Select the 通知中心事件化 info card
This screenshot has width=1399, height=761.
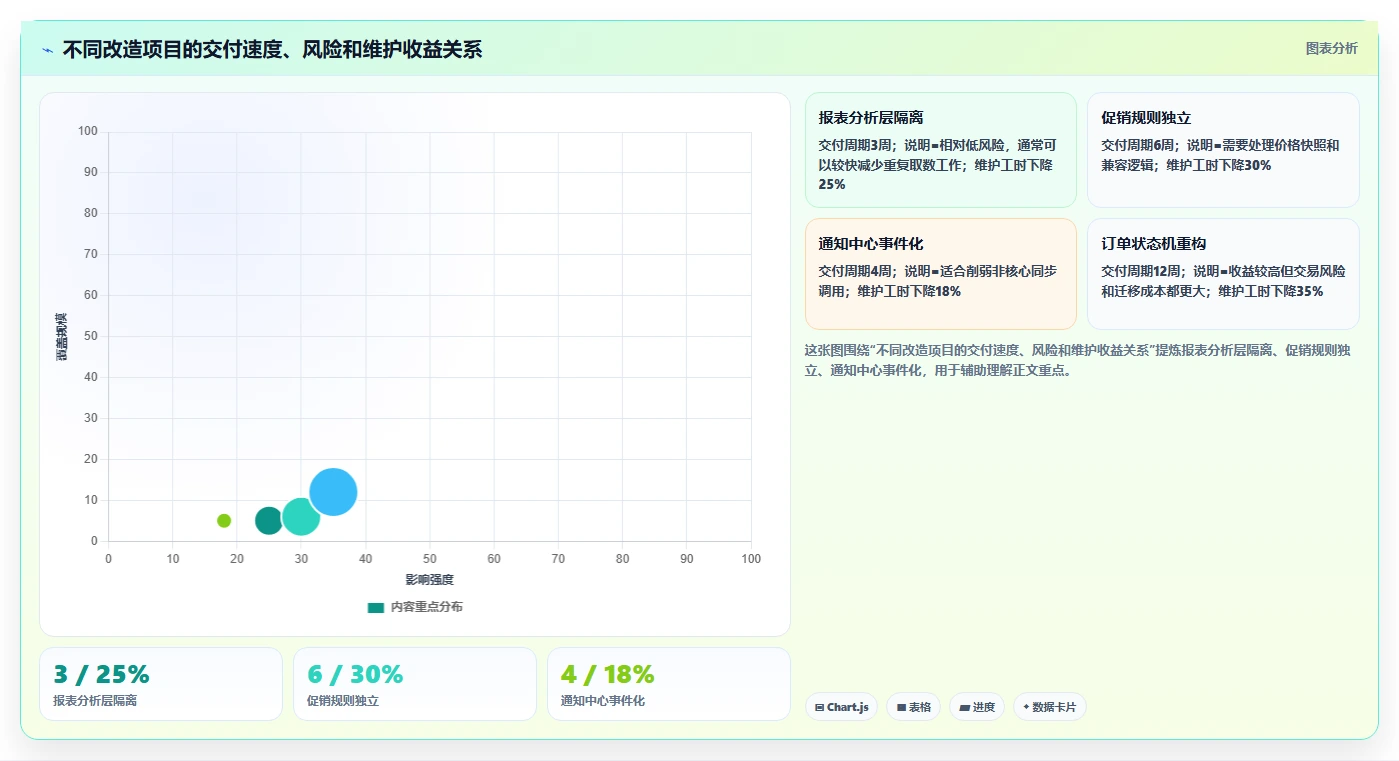click(x=940, y=274)
